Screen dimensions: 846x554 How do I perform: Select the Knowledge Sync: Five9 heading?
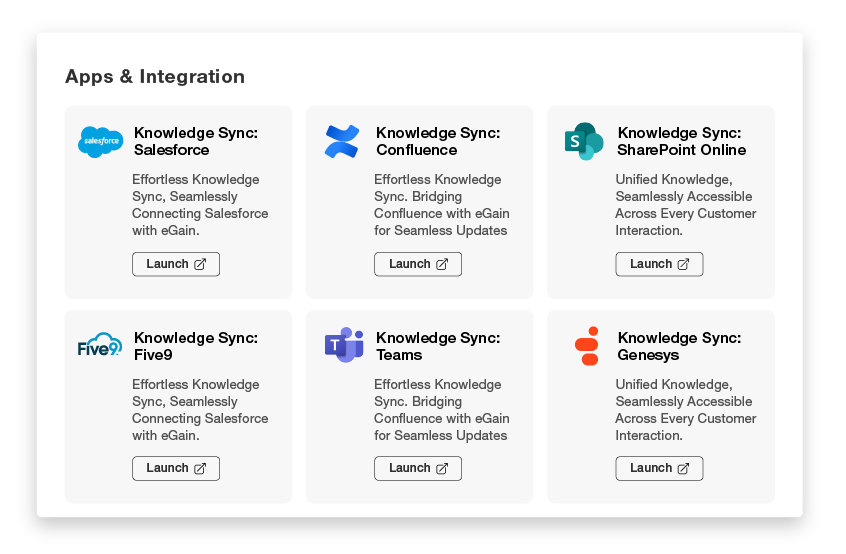[195, 346]
